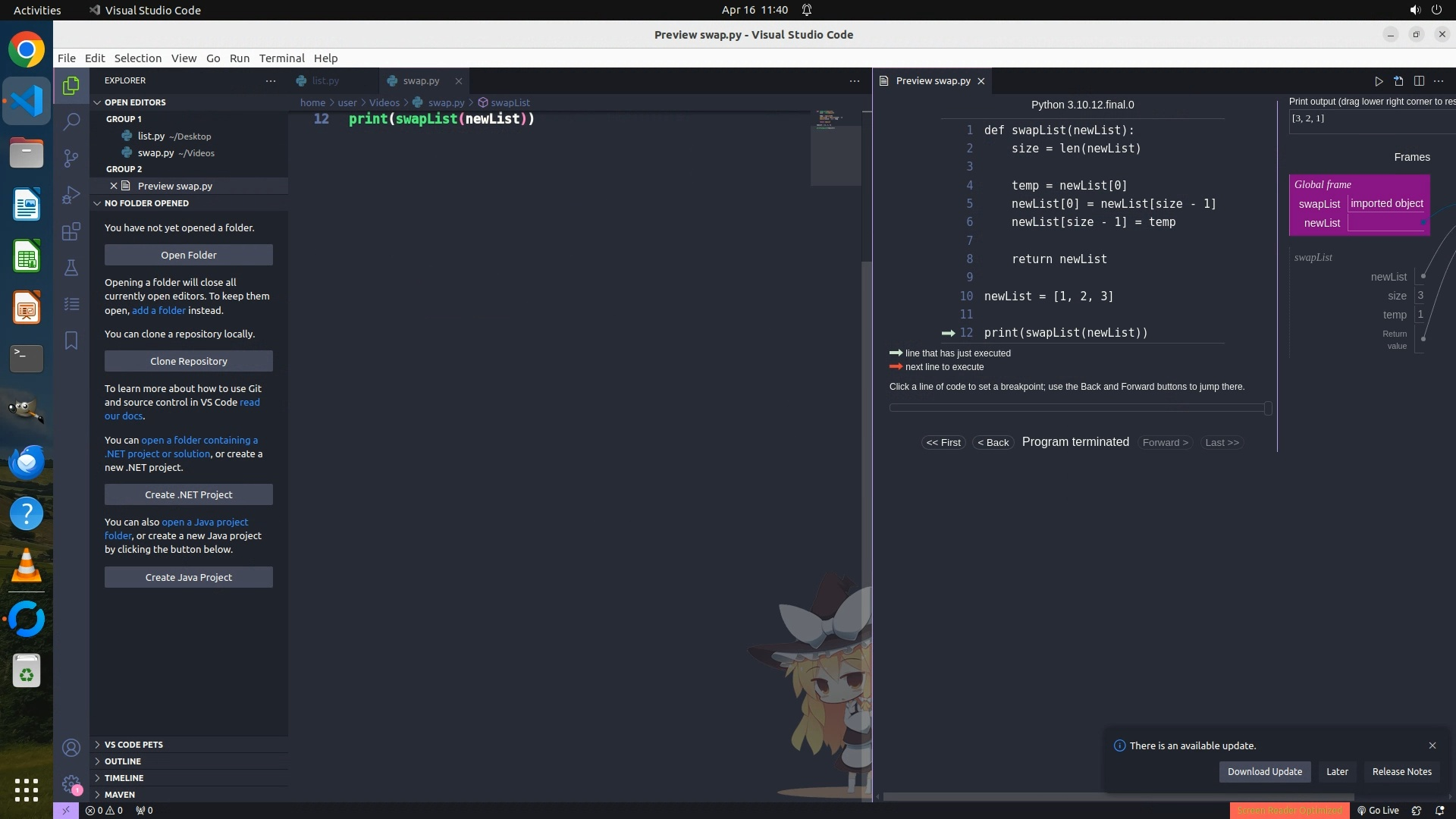Switch to the list.py tab
Viewport: 1456px width, 819px height.
click(x=325, y=80)
